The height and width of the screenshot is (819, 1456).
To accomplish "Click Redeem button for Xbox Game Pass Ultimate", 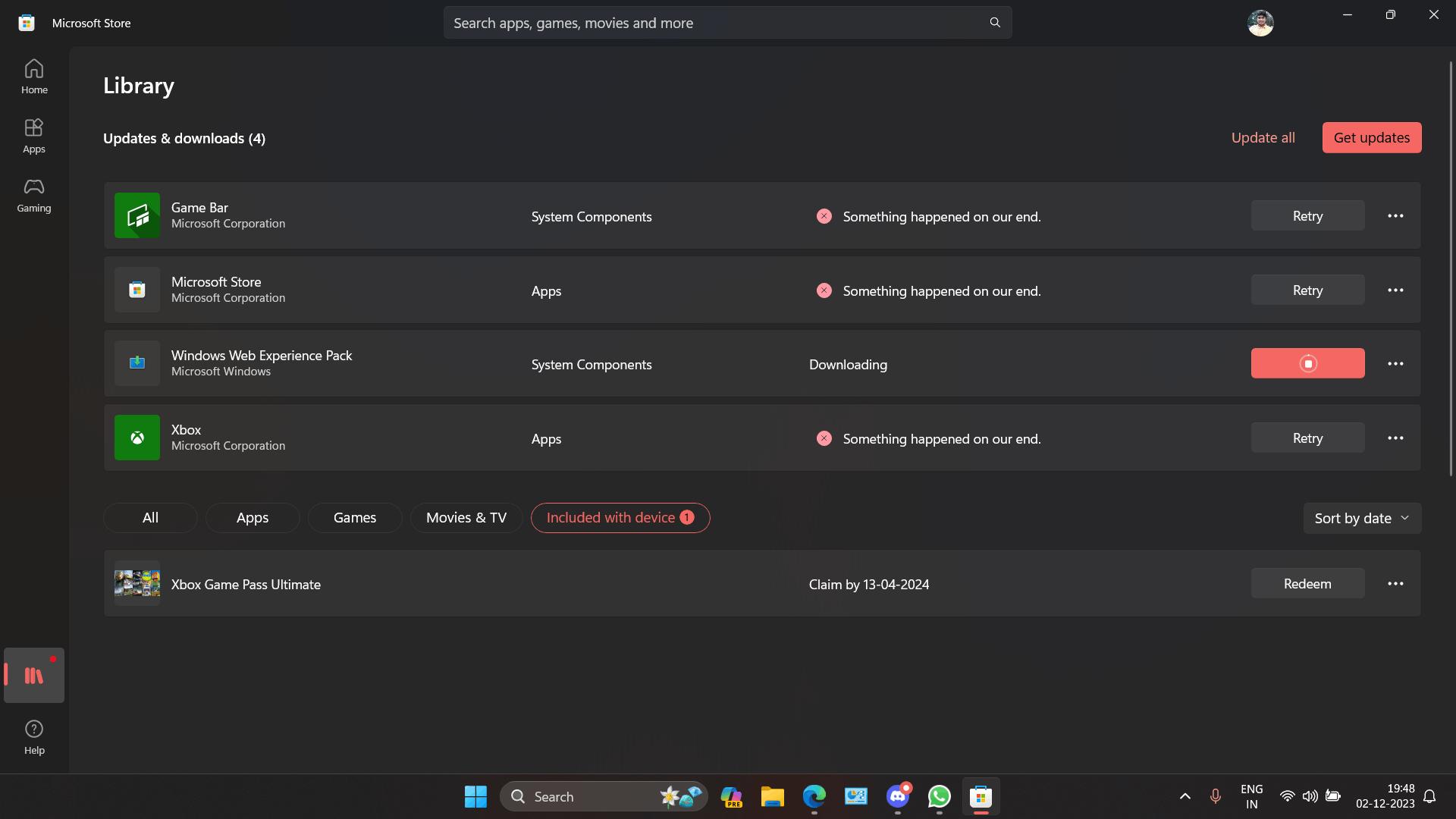I will click(1308, 583).
